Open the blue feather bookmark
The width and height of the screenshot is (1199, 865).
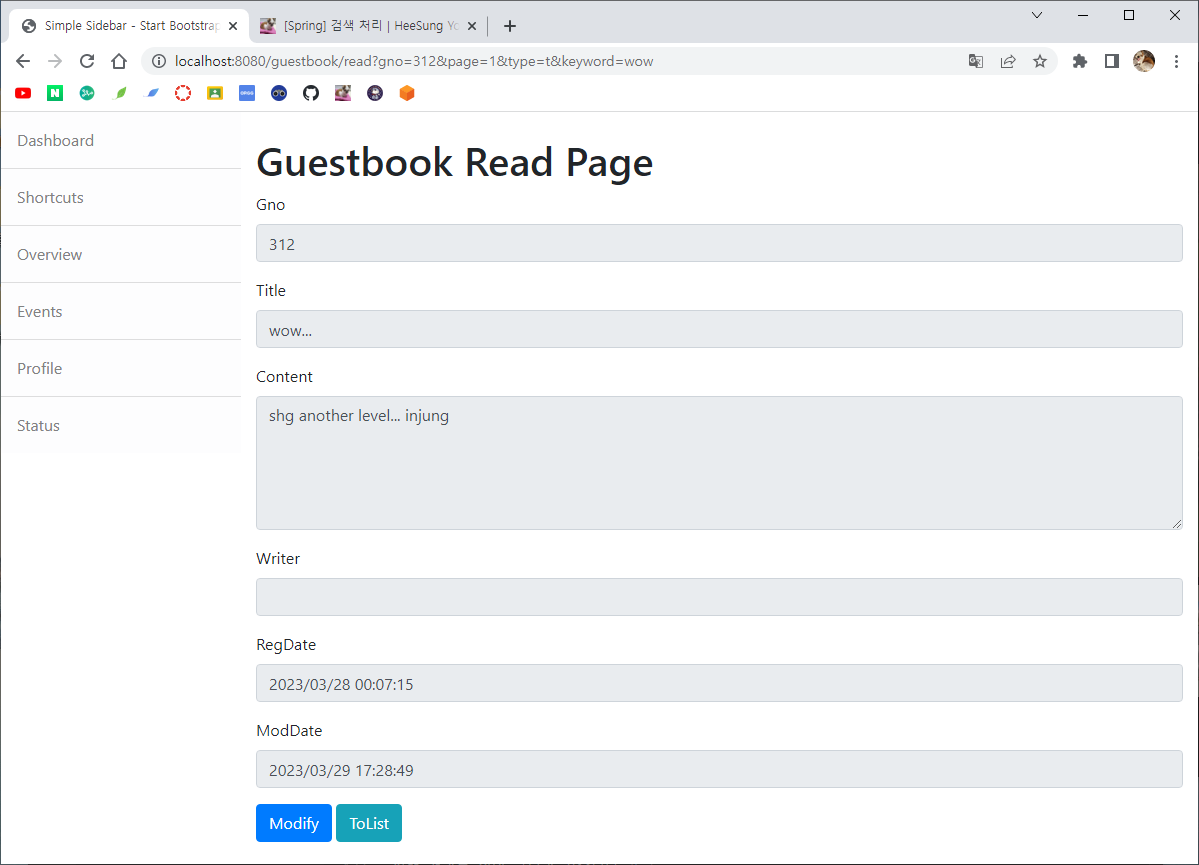[x=151, y=93]
